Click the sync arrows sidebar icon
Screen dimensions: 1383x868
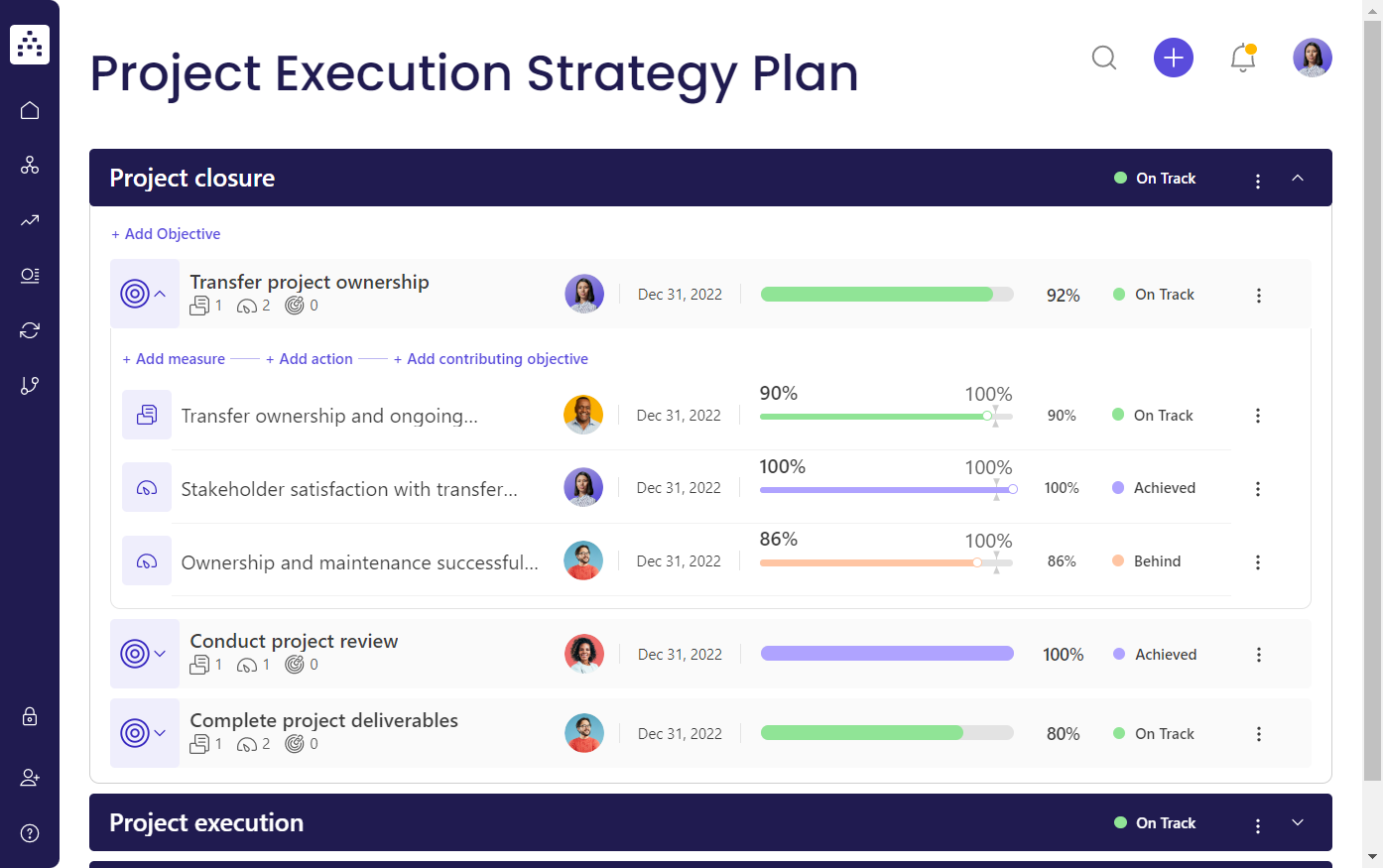[30, 330]
